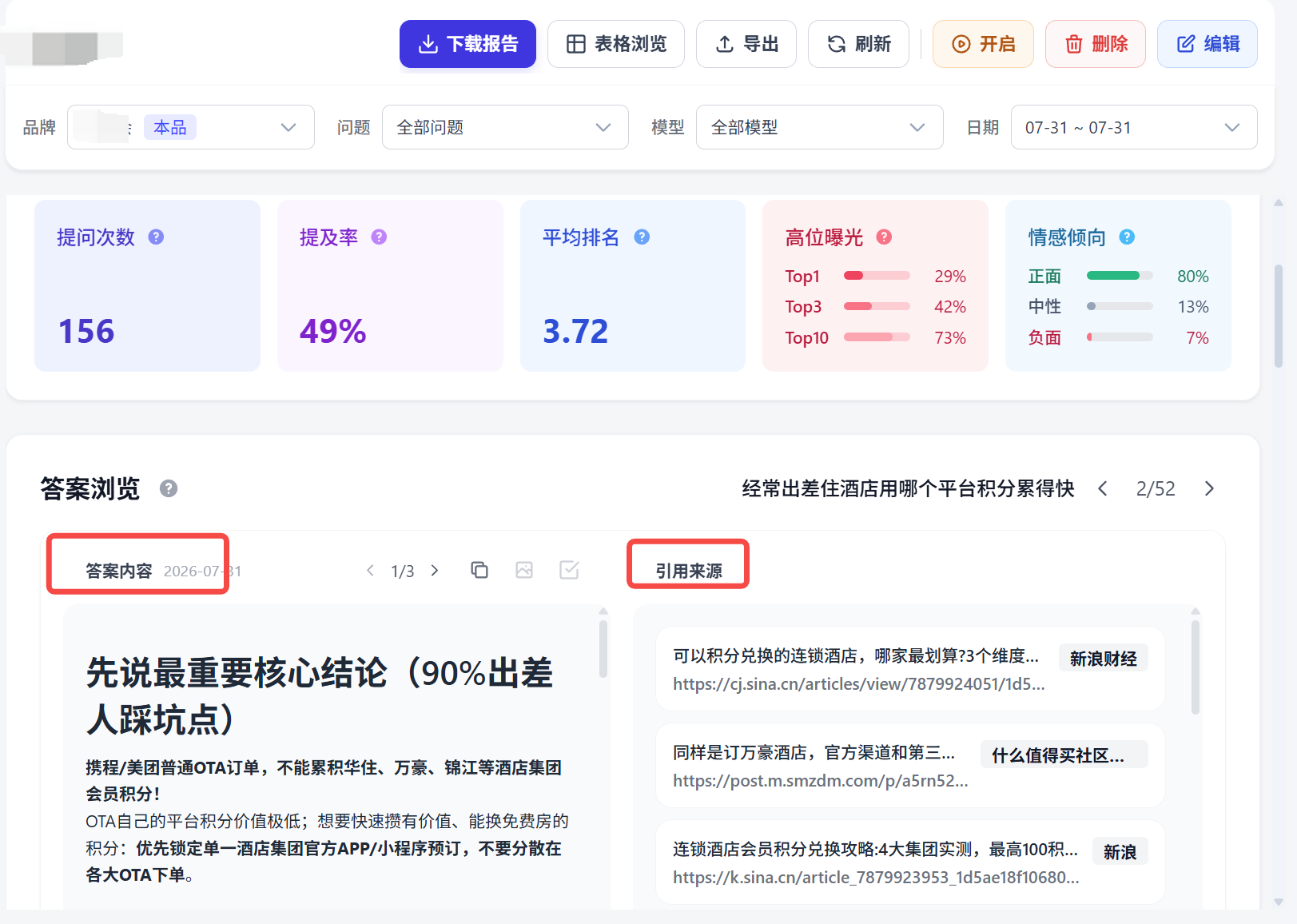Click the 引用来源 list scrollbar
The image size is (1297, 924).
tap(1196, 667)
